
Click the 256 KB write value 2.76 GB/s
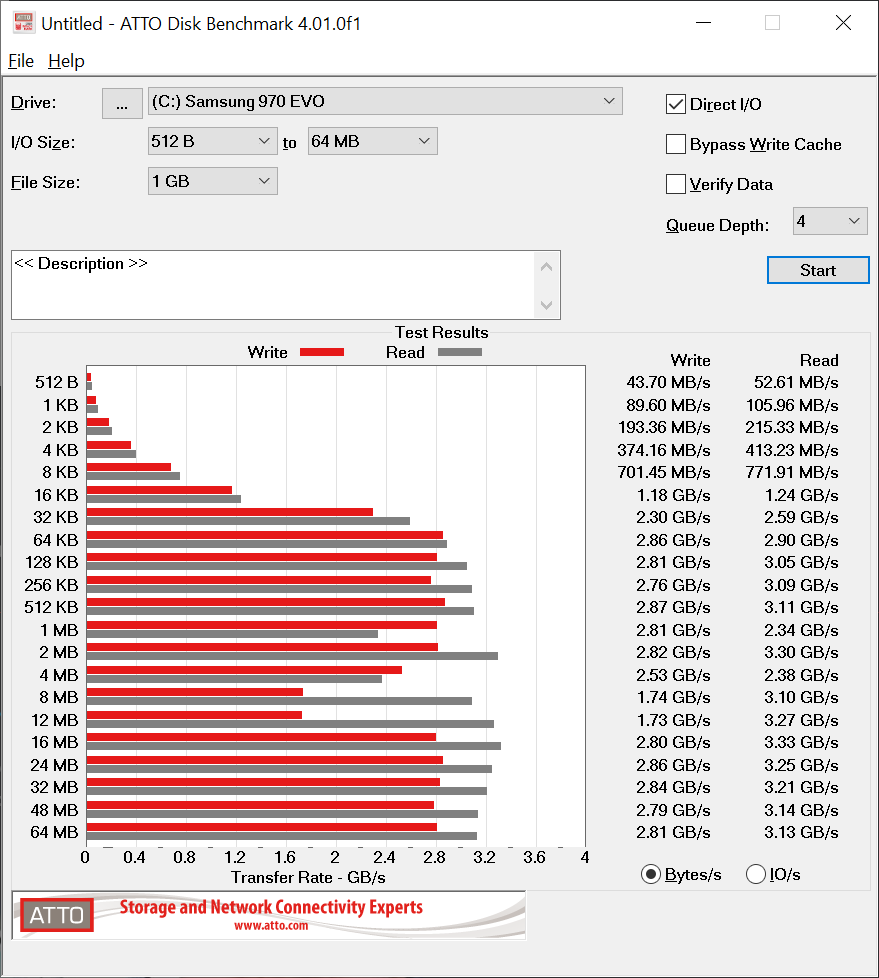coord(673,585)
